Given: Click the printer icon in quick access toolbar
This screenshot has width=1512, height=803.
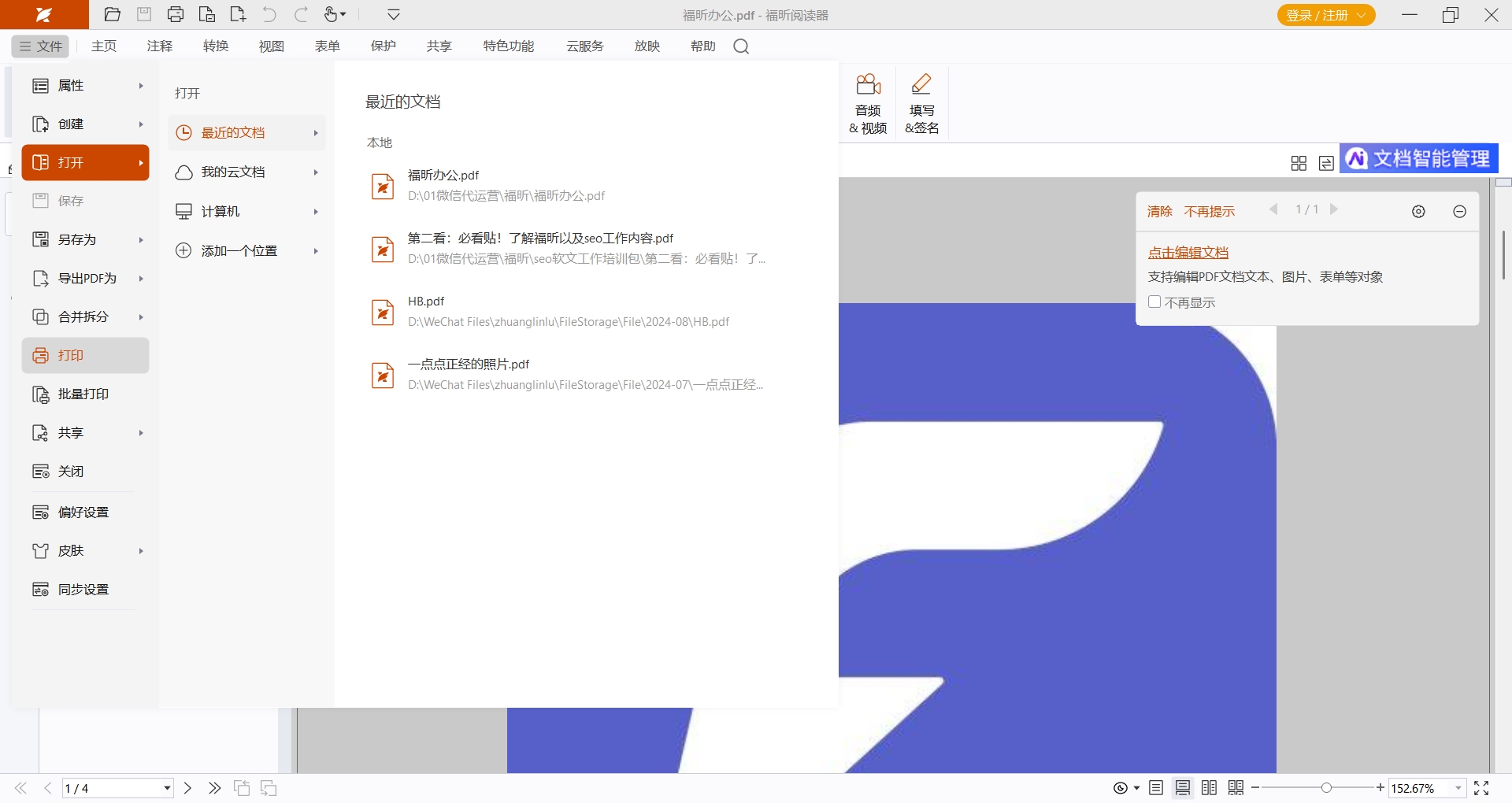Looking at the screenshot, I should point(176,14).
